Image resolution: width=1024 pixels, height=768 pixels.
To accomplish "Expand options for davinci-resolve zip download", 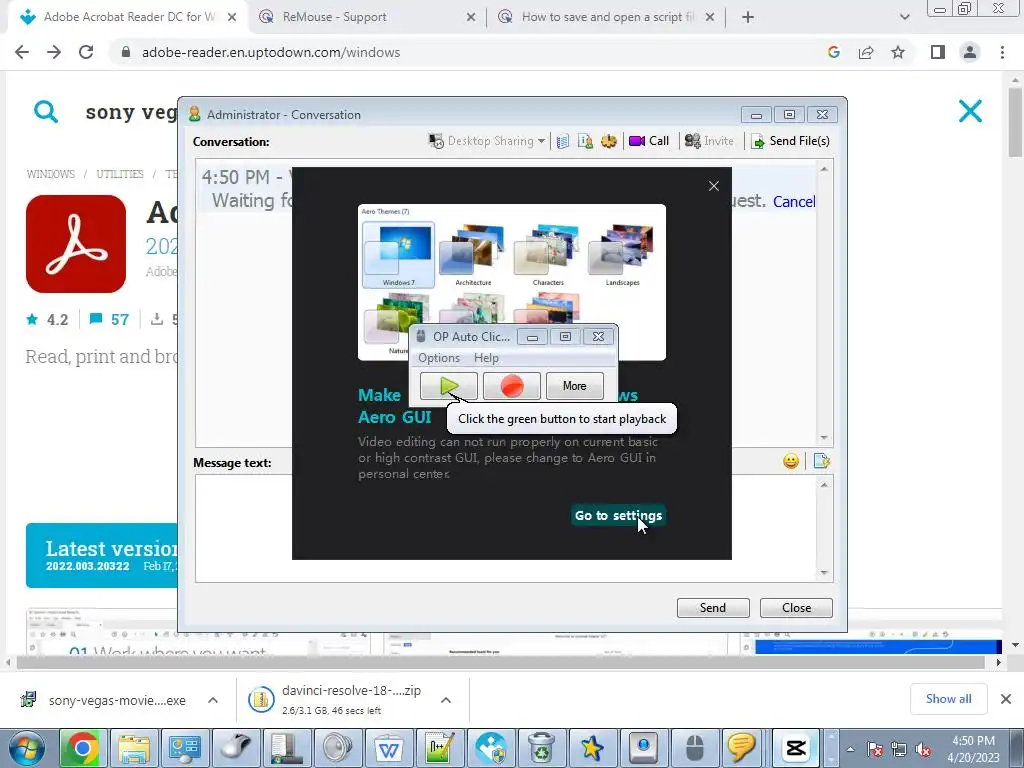I will [446, 700].
